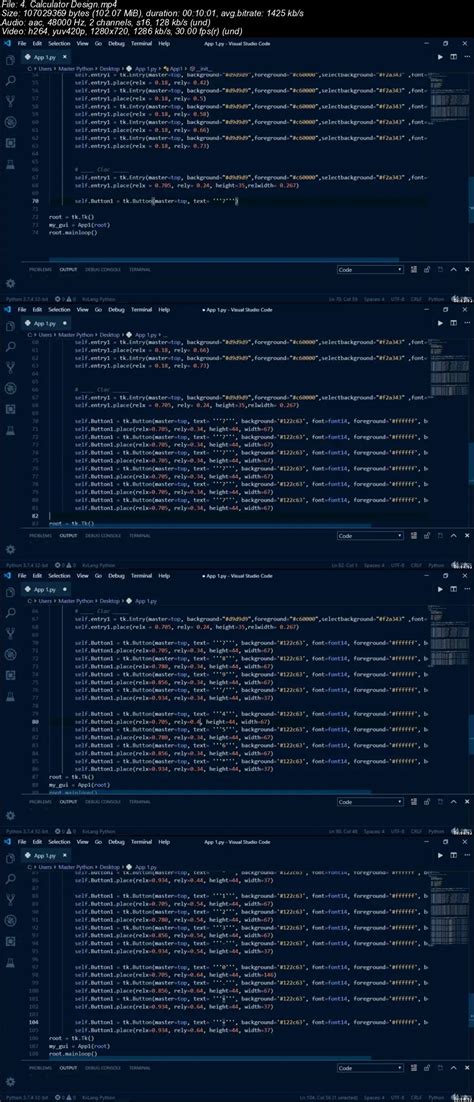Open Explorer icon in fourth frame's activity bar
The image size is (474, 1102).
coord(11,859)
